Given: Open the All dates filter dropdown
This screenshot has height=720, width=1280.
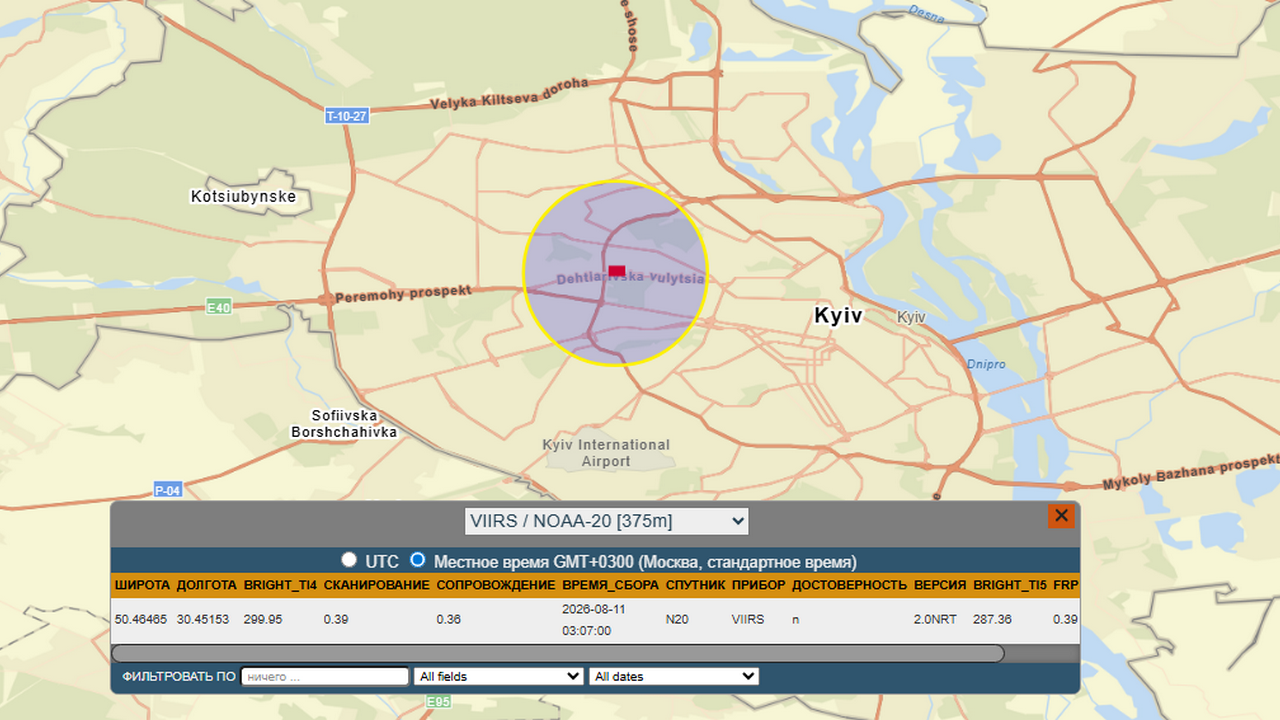Looking at the screenshot, I should tap(674, 676).
